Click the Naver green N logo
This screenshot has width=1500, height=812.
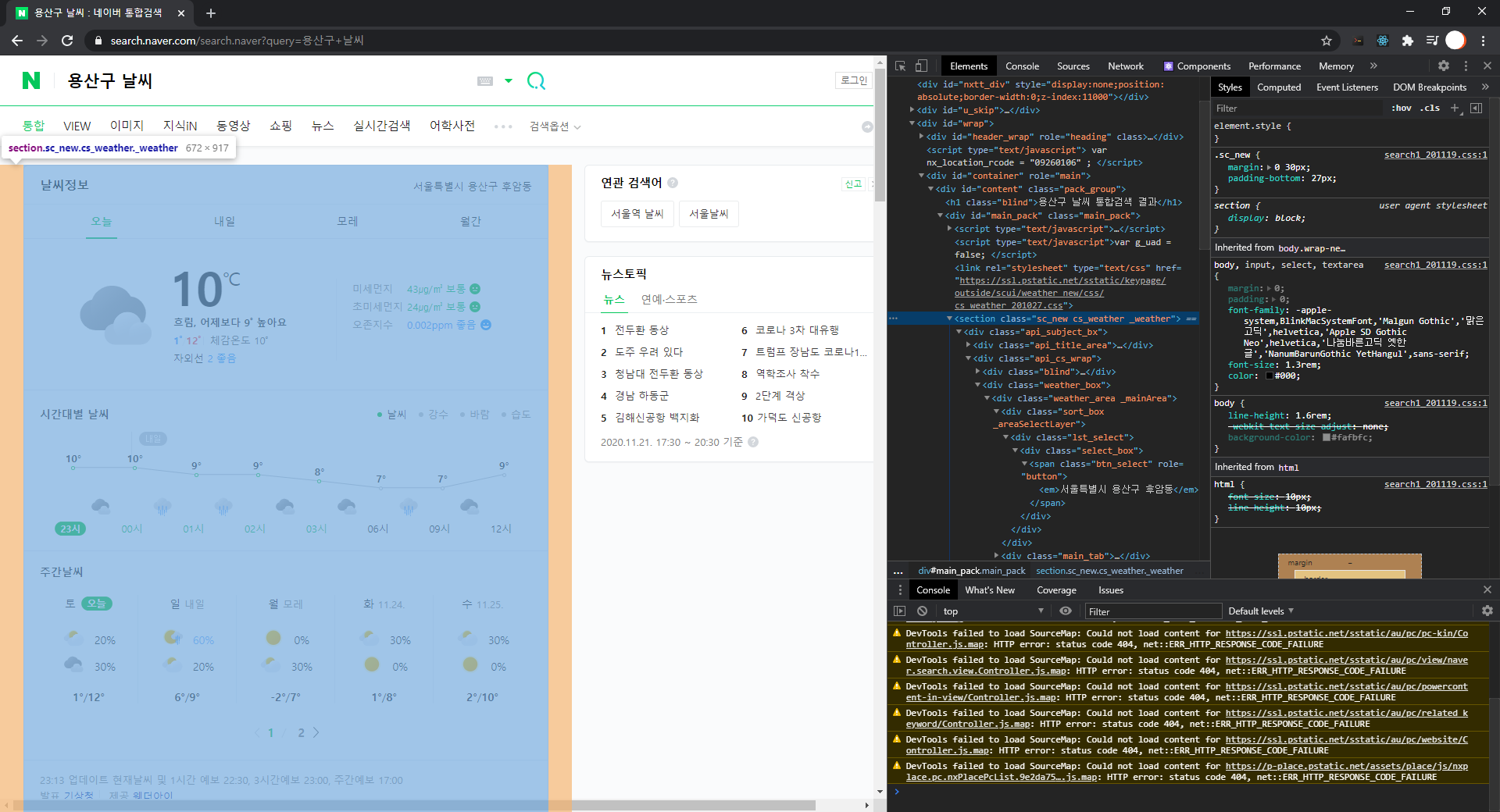(x=31, y=80)
